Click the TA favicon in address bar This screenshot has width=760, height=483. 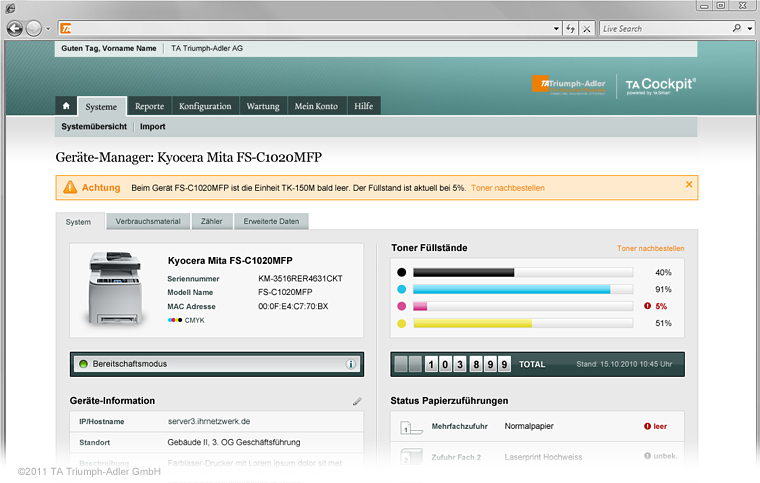66,29
